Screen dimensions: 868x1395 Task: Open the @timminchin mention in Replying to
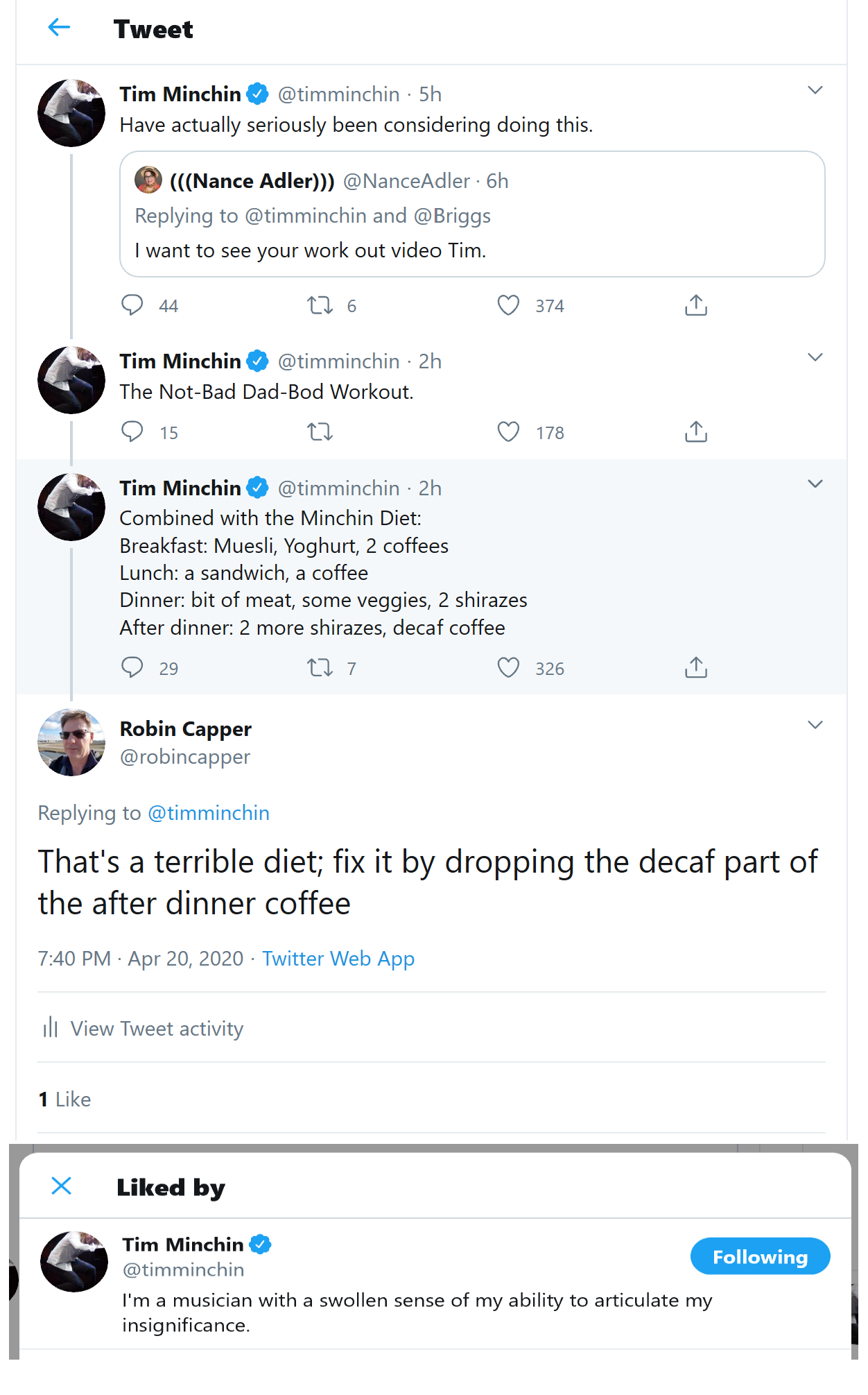pos(209,813)
